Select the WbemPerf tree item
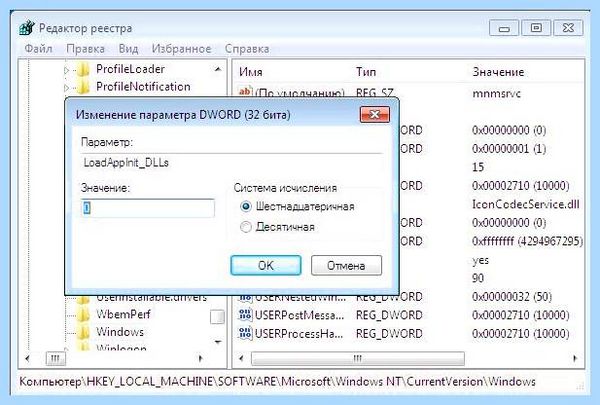The height and width of the screenshot is (405, 600). pos(123,314)
